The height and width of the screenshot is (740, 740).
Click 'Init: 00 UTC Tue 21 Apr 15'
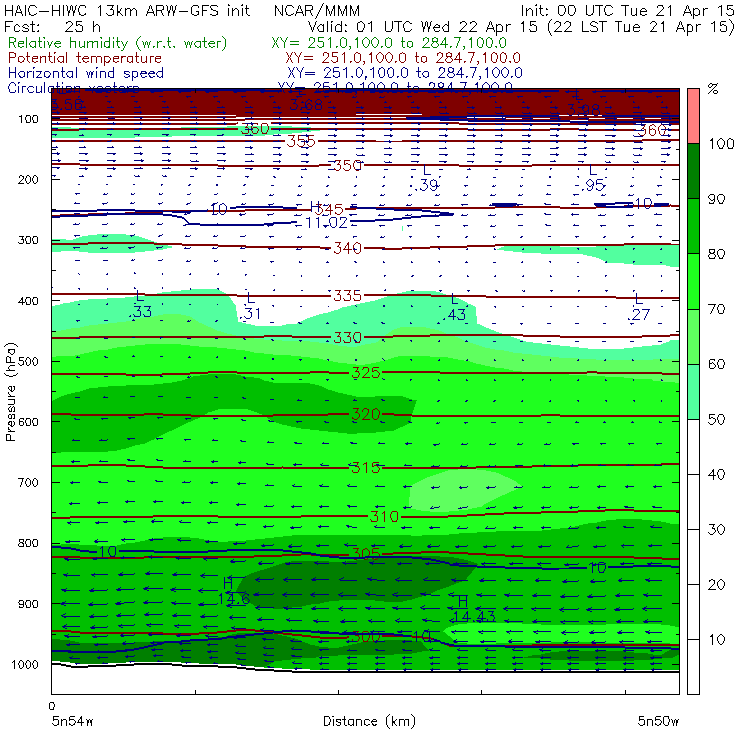tap(627, 10)
